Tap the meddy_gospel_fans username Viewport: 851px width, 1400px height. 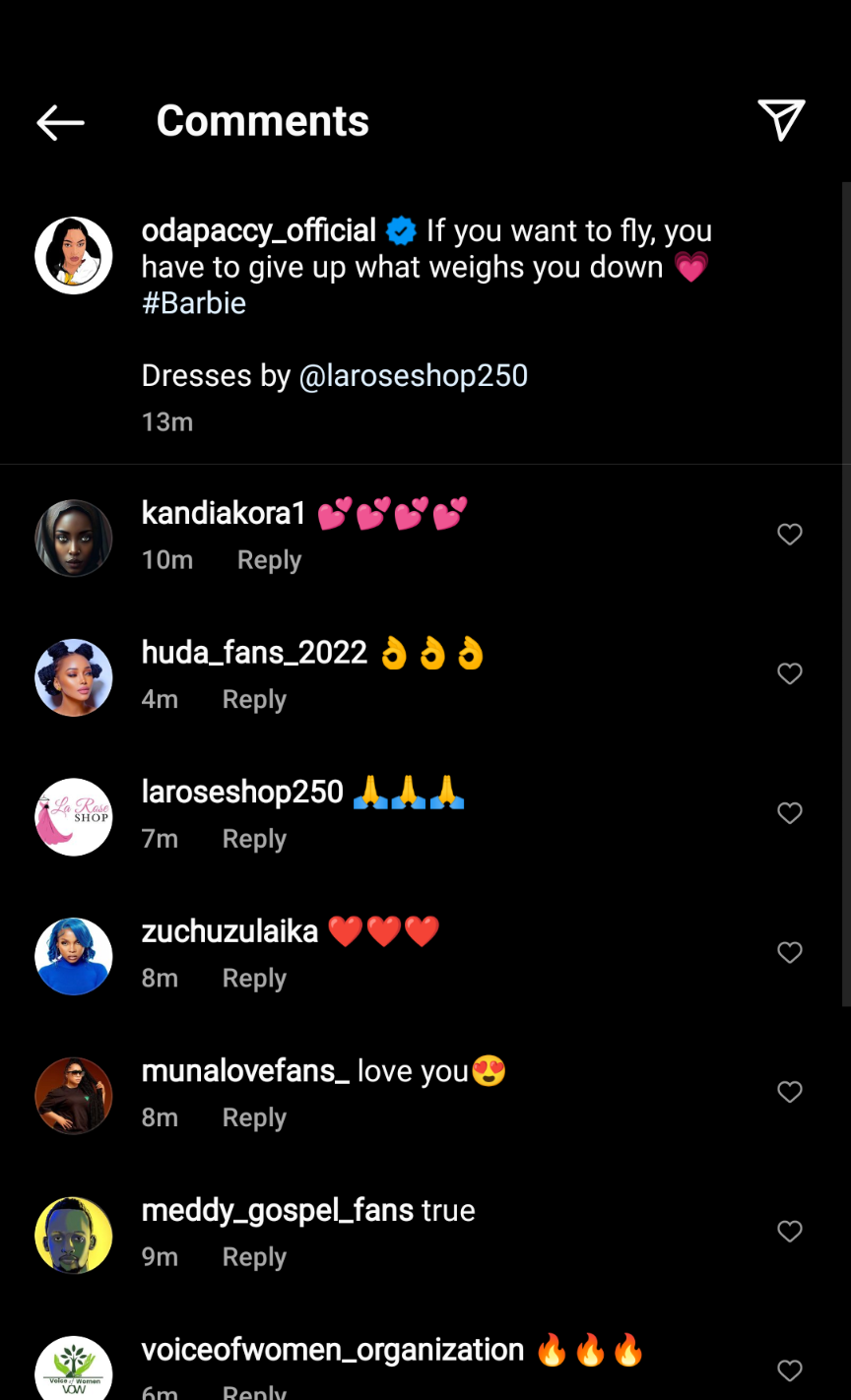(x=277, y=1210)
